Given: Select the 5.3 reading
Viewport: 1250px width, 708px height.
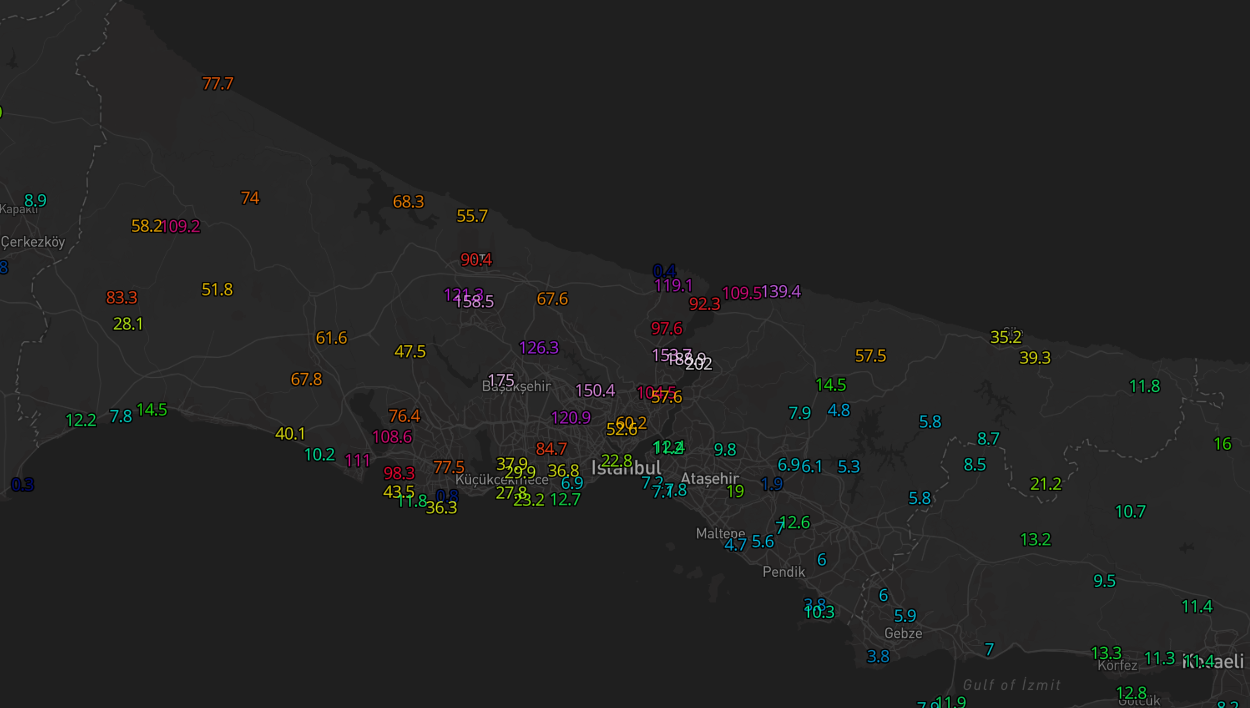Looking at the screenshot, I should point(849,466).
